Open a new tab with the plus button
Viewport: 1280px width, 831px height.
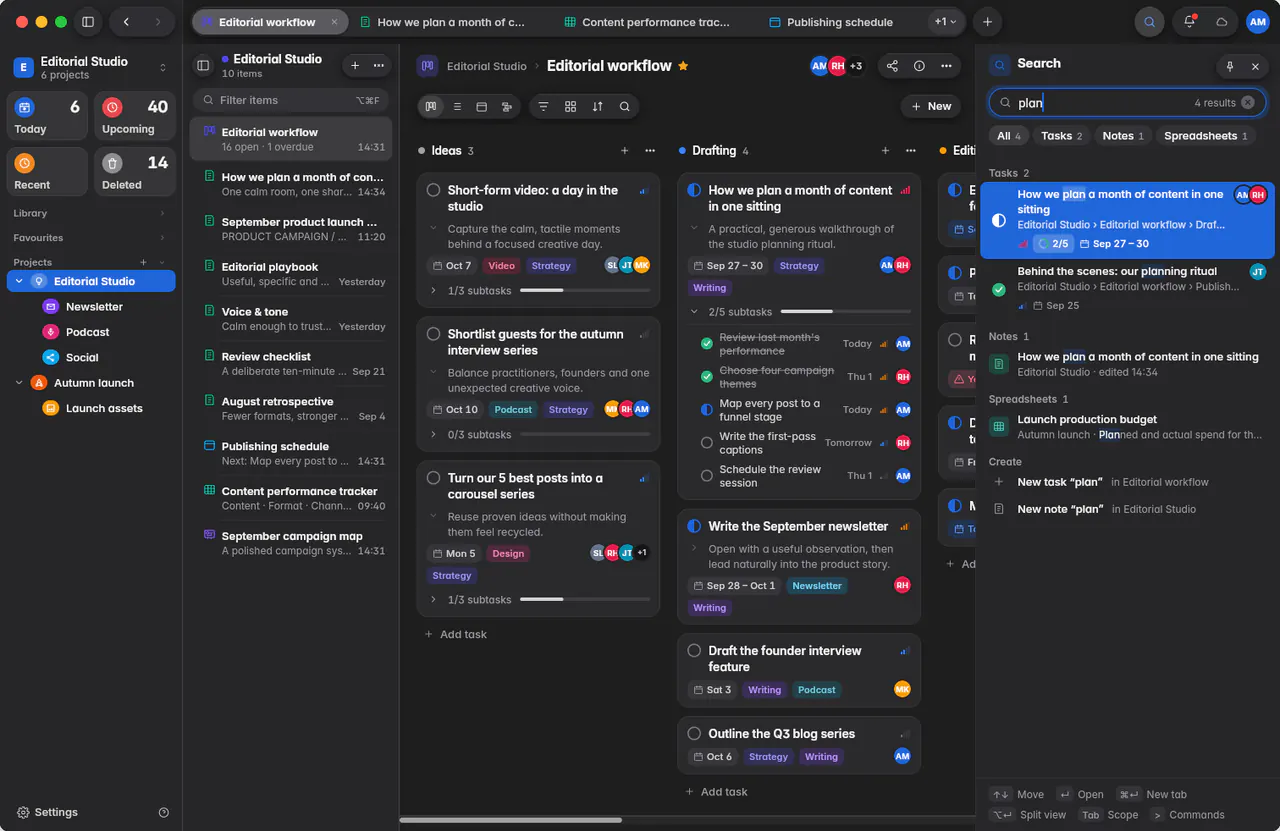[x=988, y=22]
